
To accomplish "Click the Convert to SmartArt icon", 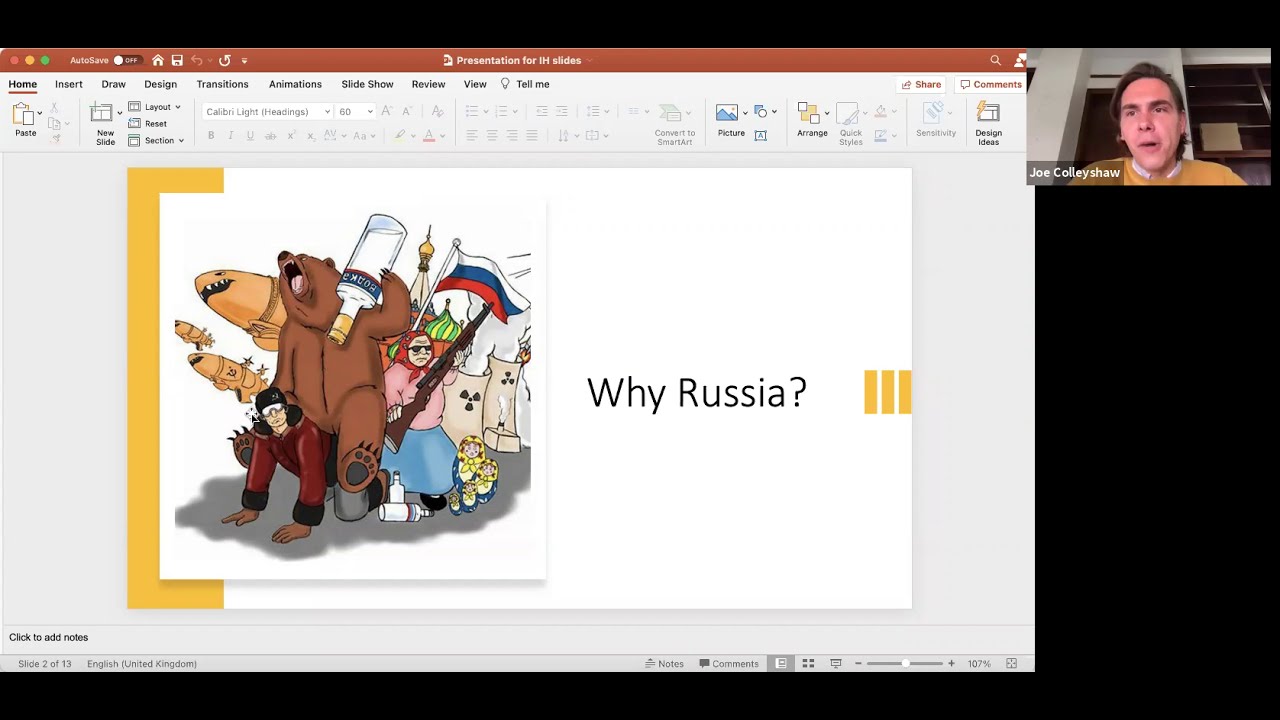I will click(x=672, y=113).
